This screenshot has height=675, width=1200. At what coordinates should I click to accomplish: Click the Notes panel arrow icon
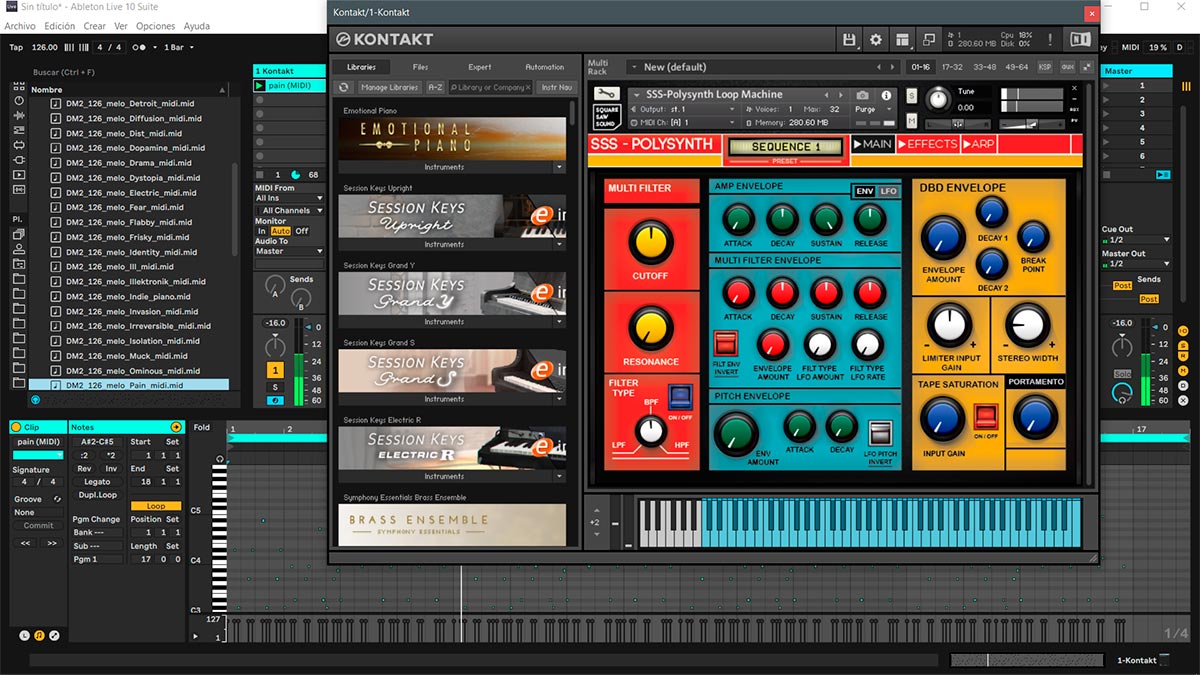click(x=176, y=427)
